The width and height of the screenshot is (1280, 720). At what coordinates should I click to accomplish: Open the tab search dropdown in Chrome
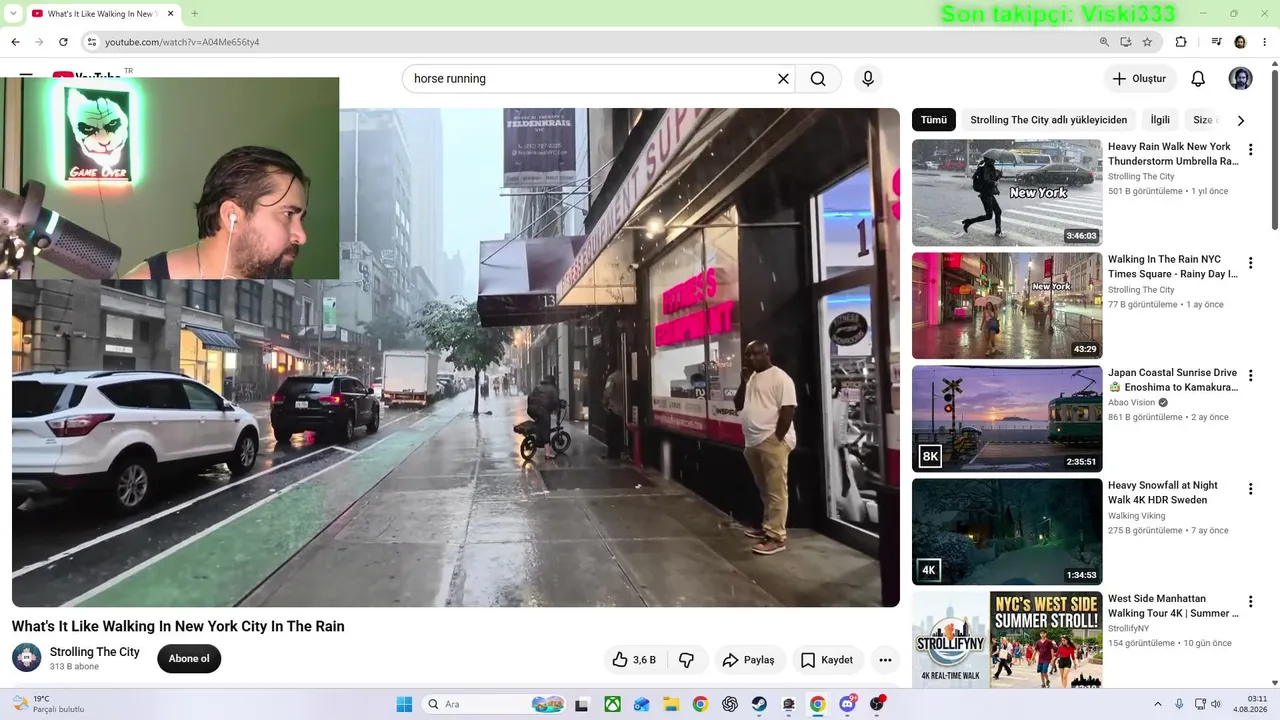pyautogui.click(x=13, y=13)
